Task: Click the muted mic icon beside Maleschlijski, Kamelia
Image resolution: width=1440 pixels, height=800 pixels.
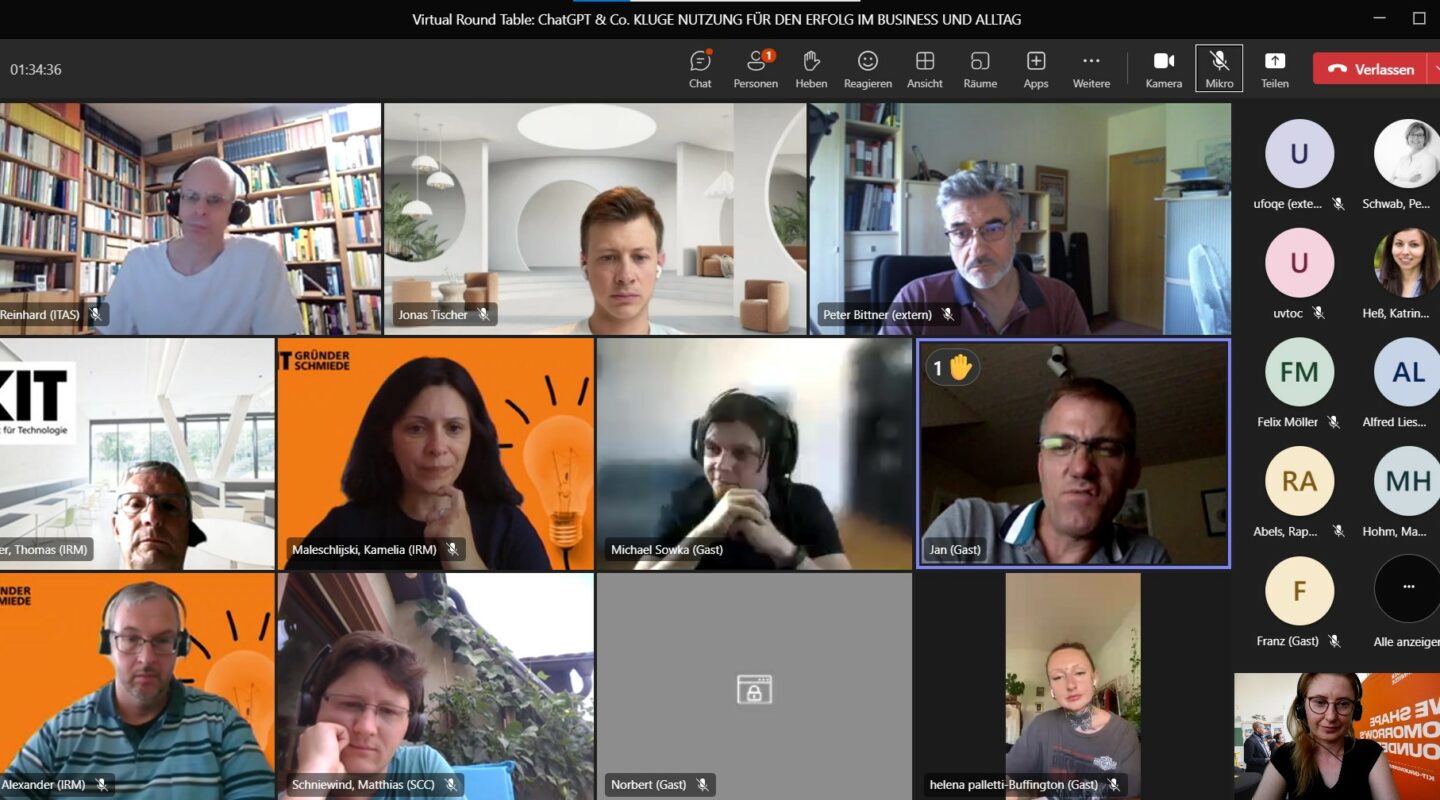Action: pyautogui.click(x=453, y=550)
